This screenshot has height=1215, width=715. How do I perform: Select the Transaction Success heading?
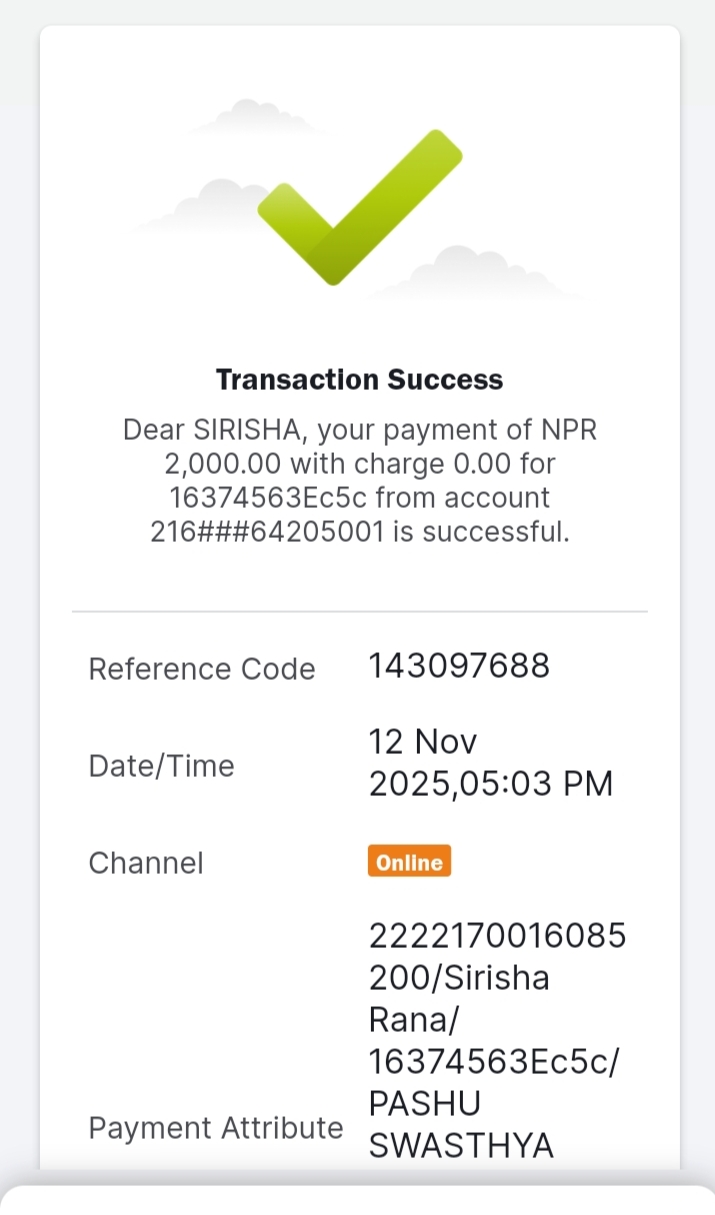click(360, 380)
